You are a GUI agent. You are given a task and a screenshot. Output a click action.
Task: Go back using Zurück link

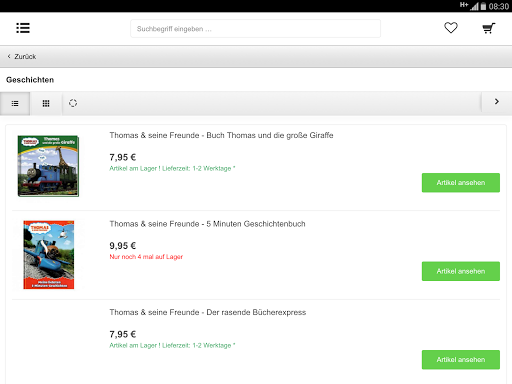click(25, 57)
